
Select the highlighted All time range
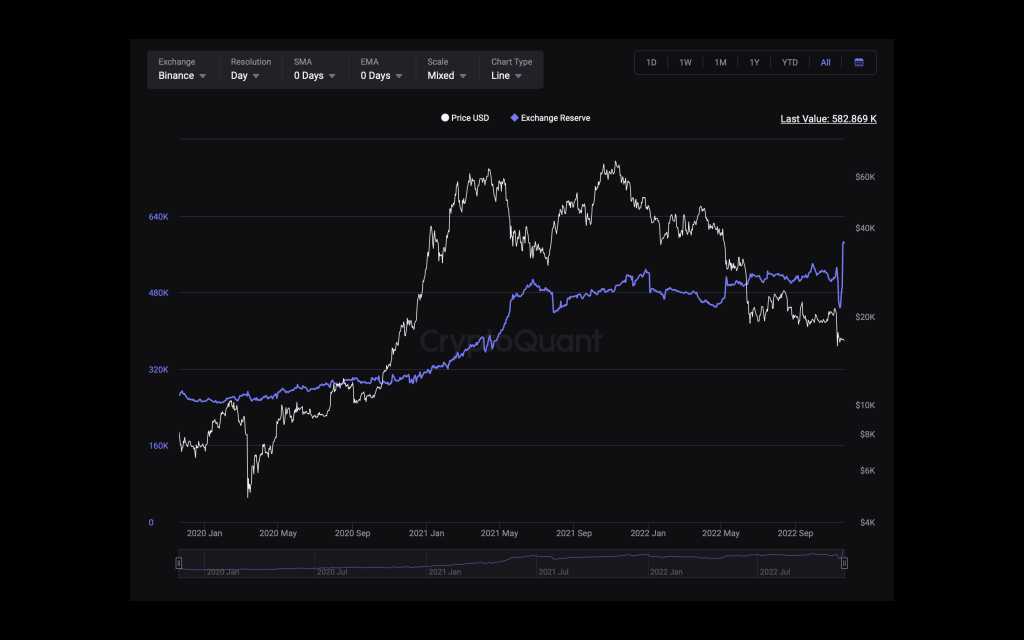click(x=825, y=62)
